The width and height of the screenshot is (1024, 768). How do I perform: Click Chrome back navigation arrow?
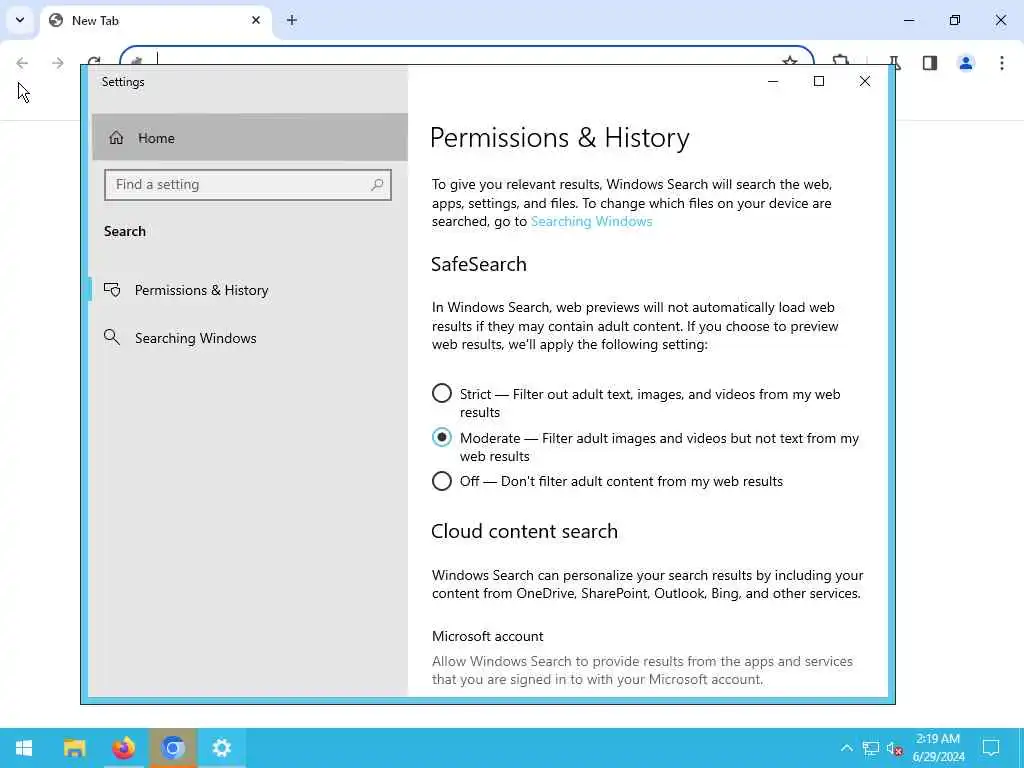(22, 63)
